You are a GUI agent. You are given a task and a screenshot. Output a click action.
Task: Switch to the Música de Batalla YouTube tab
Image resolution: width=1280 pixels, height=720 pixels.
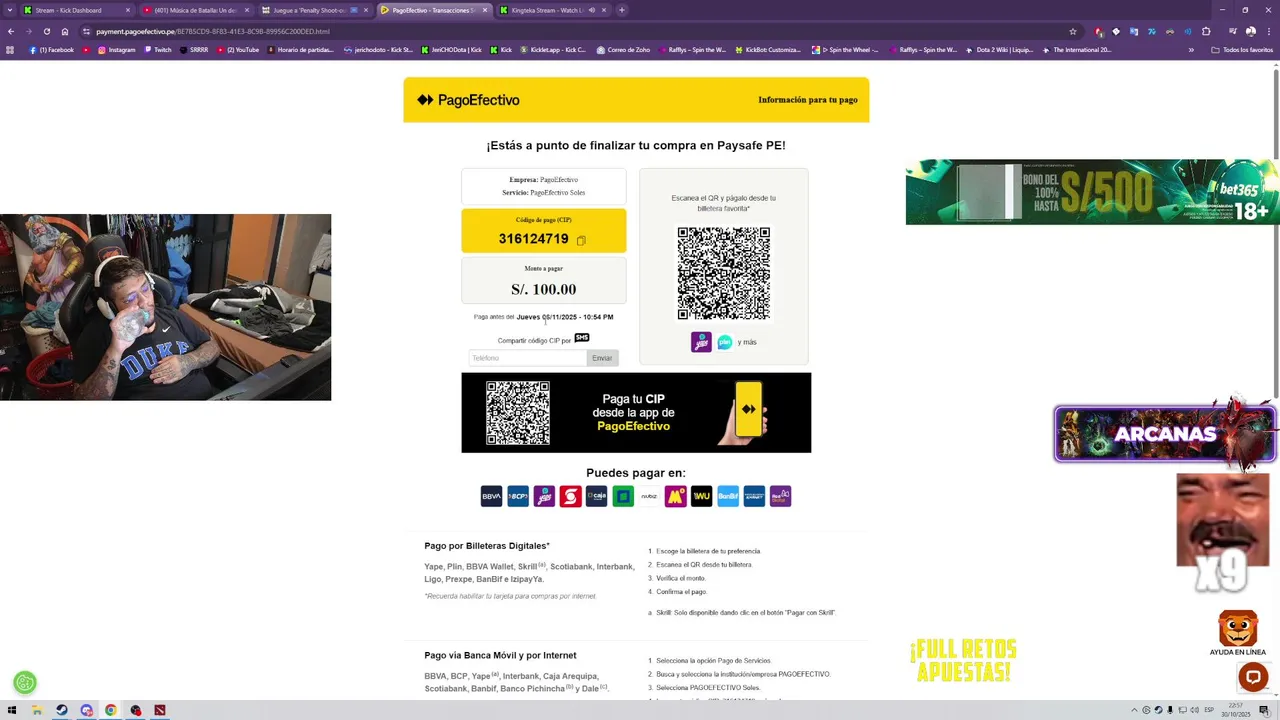(195, 10)
